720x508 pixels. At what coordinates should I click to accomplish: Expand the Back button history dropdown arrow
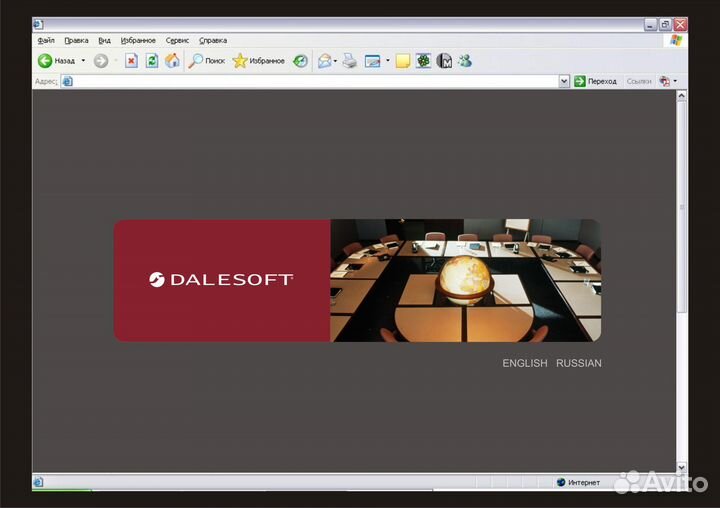pos(84,61)
